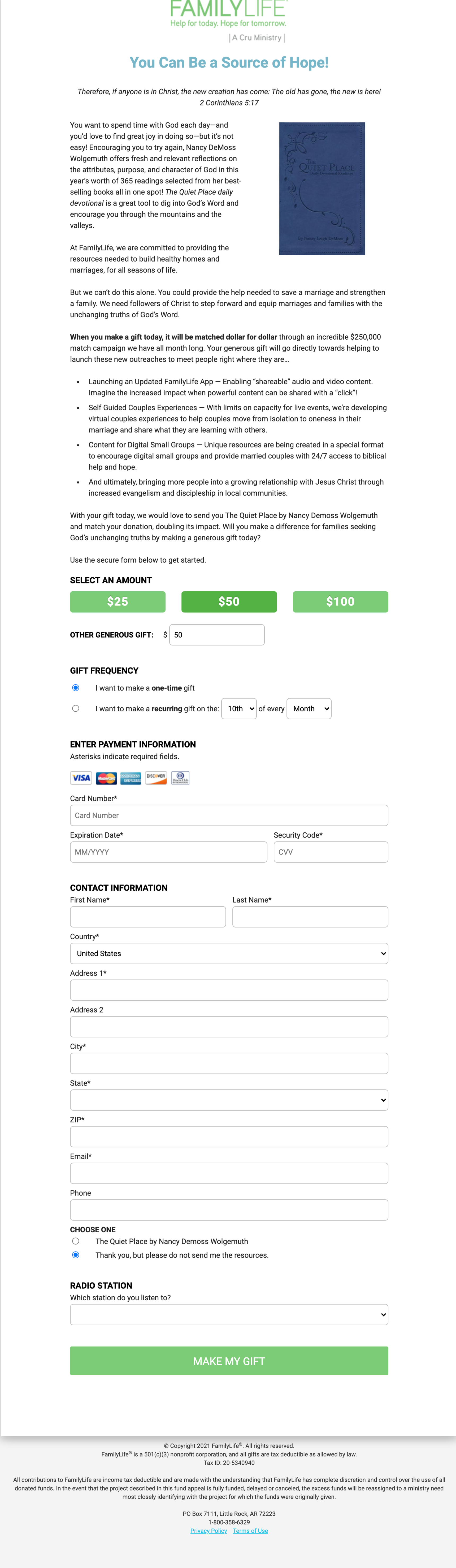Select do not send resources option
The width and height of the screenshot is (456, 1568).
(75, 1255)
